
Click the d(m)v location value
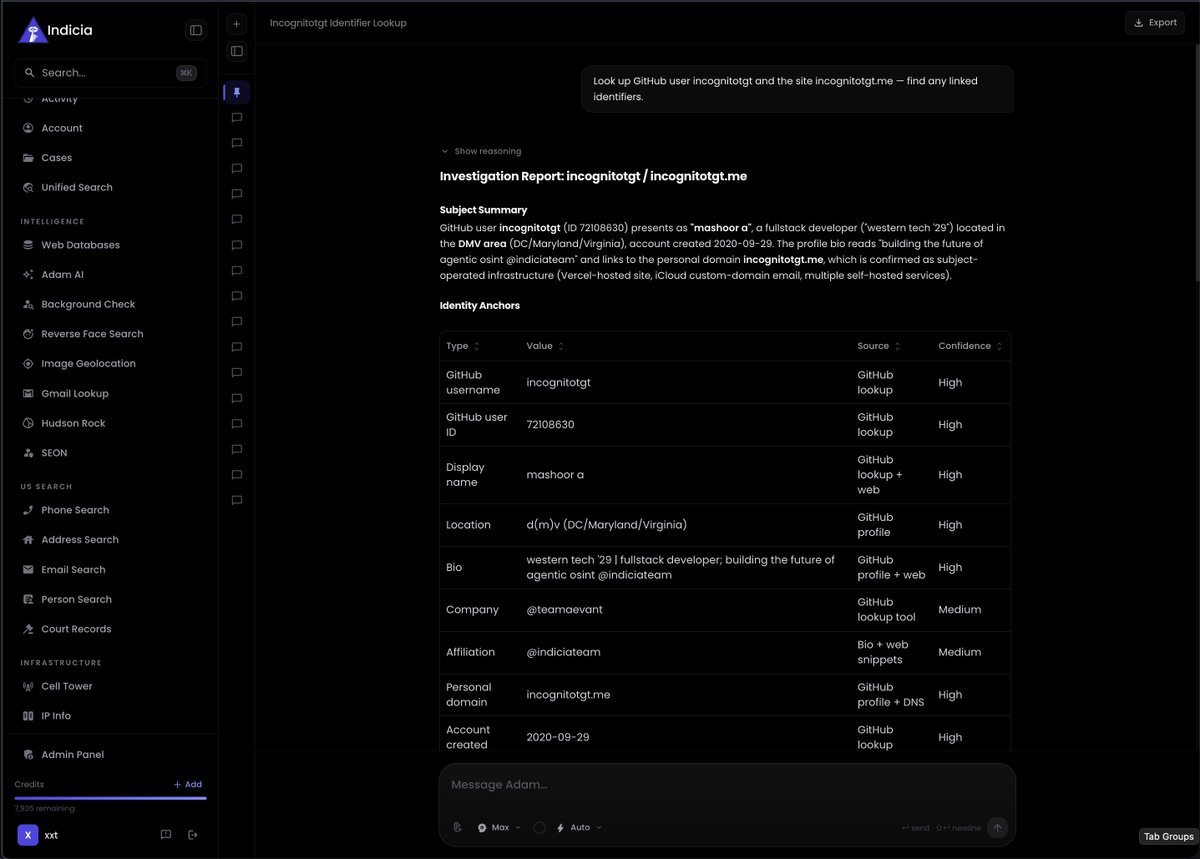pyautogui.click(x=606, y=525)
